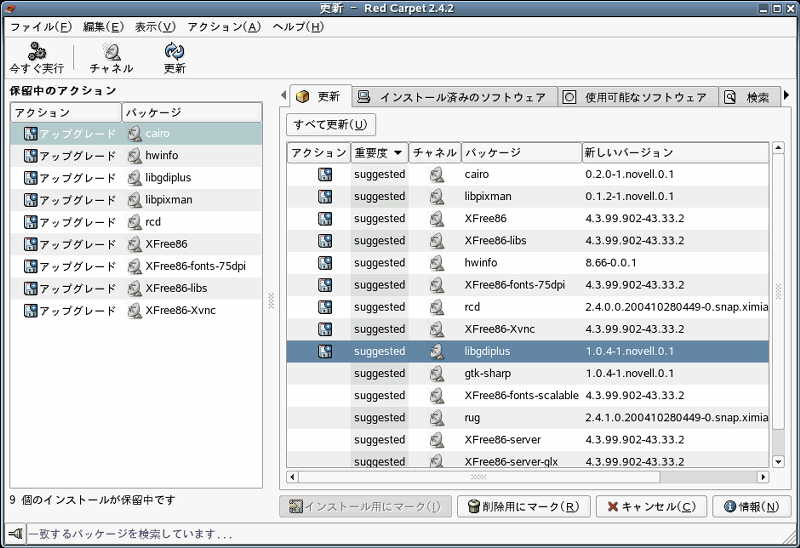
Task: Switch to the 更新 updates tab
Action: 320,96
